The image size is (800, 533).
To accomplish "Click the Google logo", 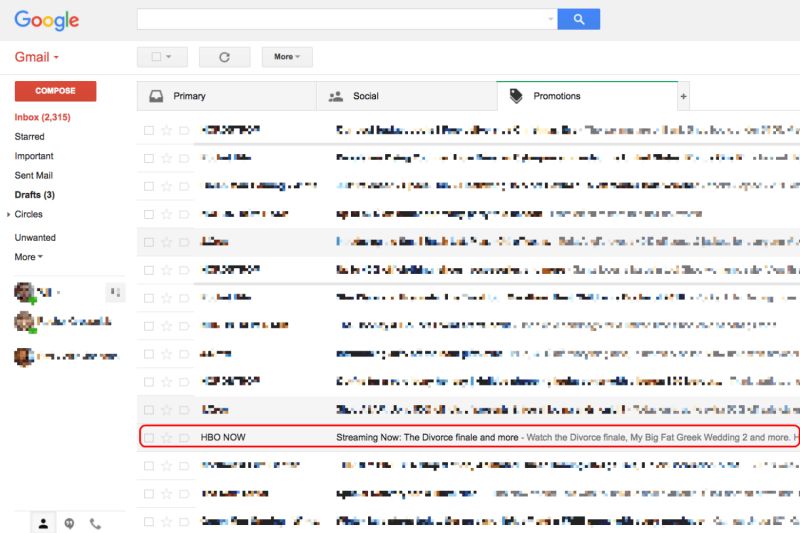I will pyautogui.click(x=46, y=20).
